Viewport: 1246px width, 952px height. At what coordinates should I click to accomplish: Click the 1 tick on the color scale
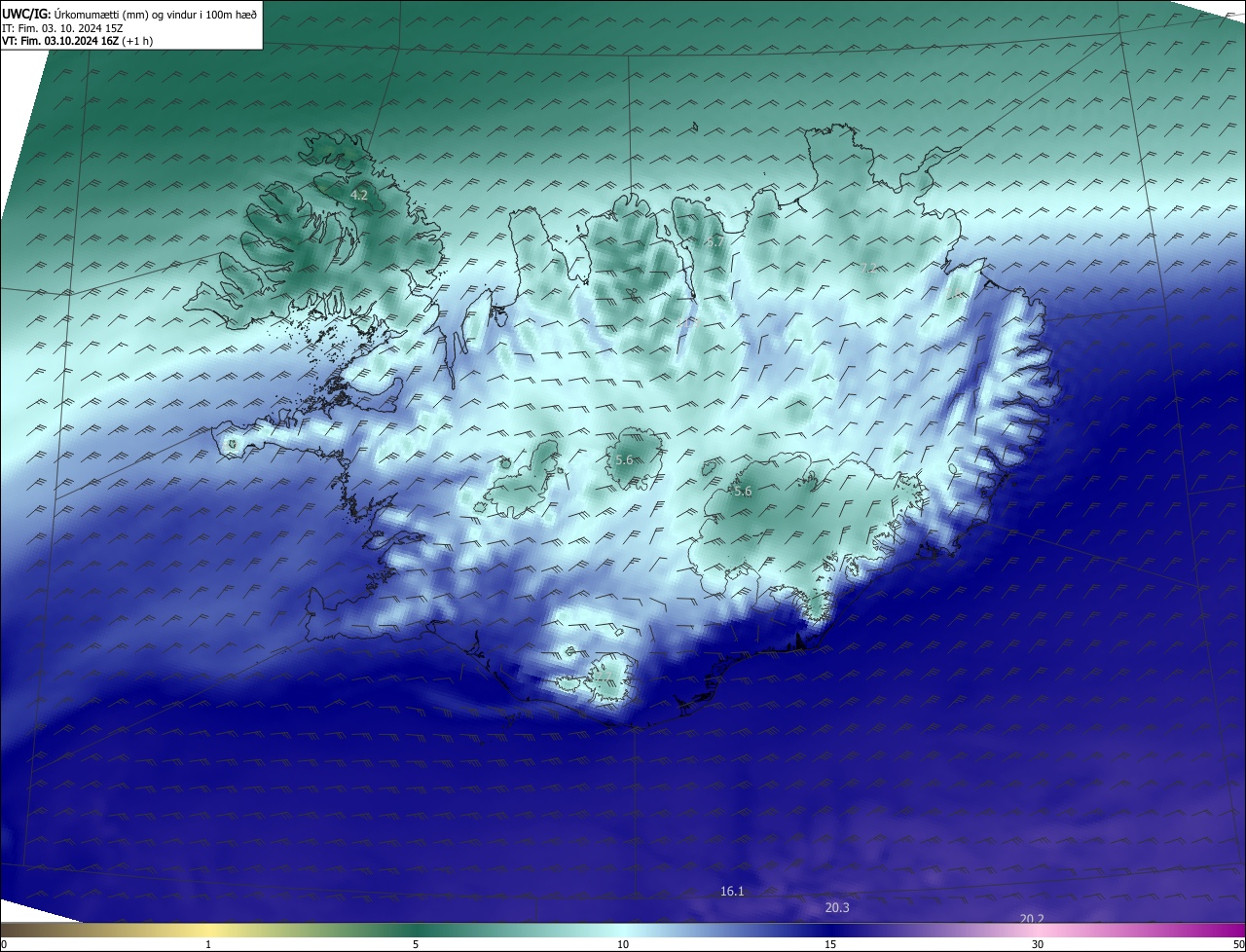[x=208, y=944]
